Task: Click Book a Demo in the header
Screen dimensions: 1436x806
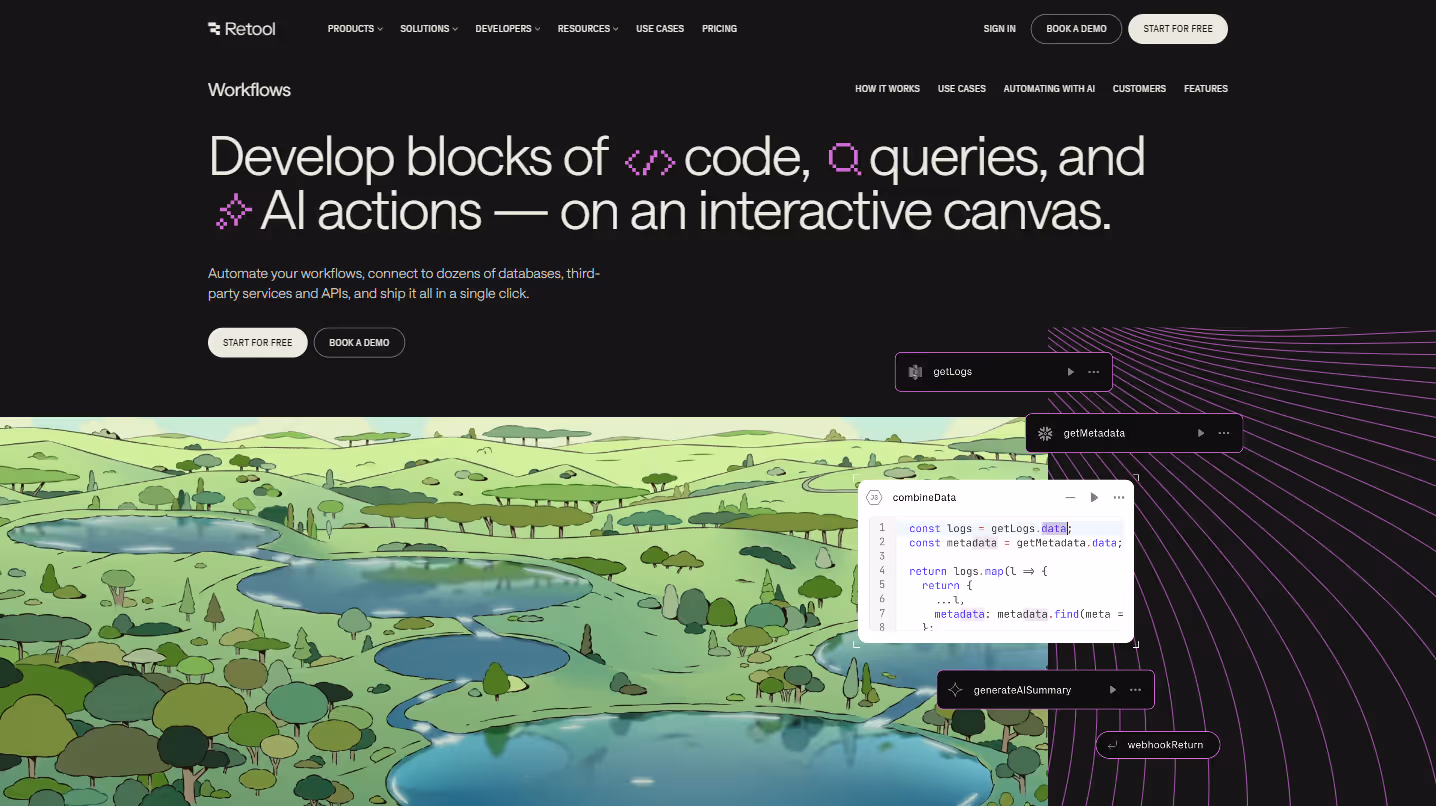Action: click(1076, 29)
